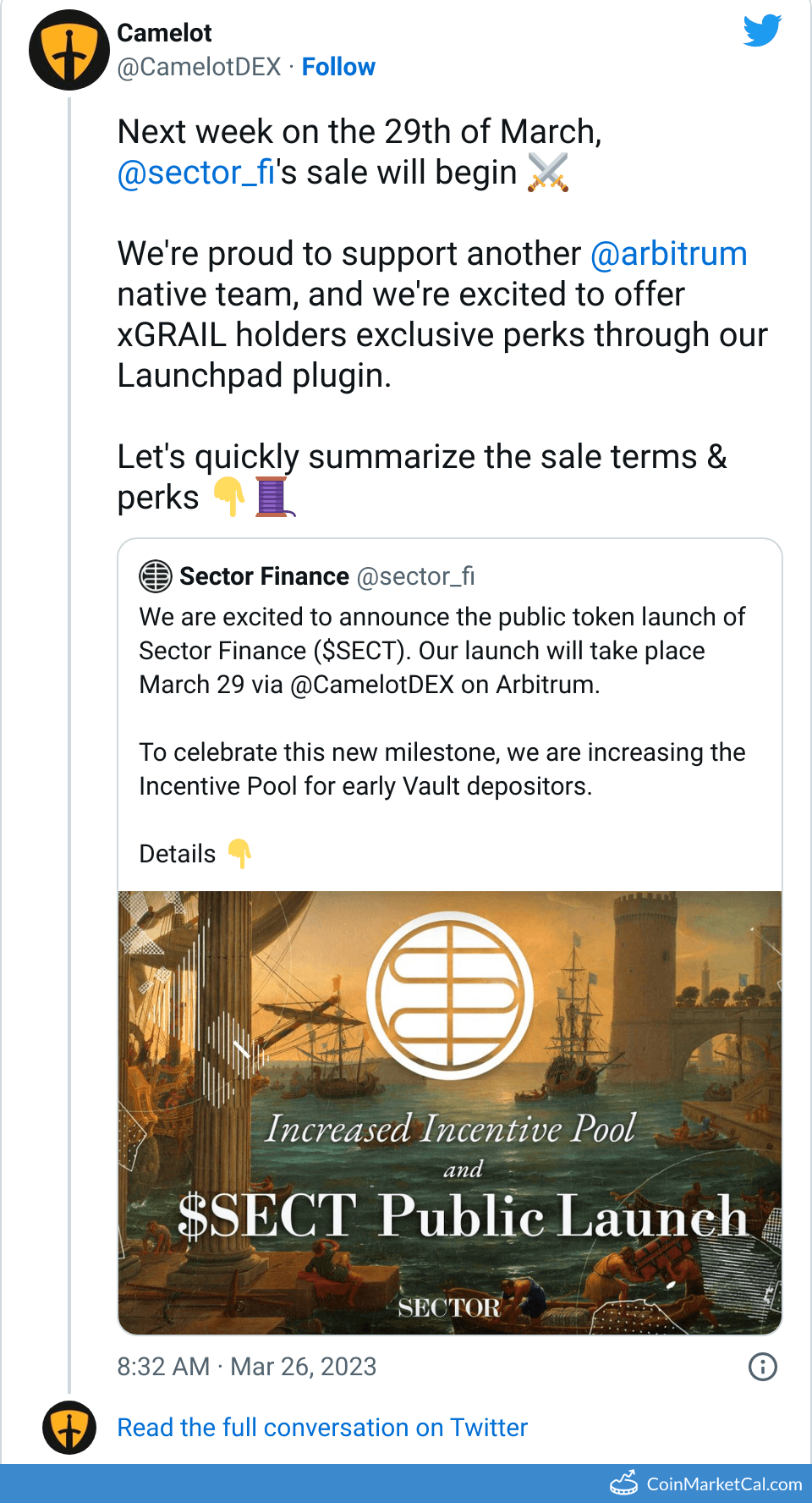Viewport: 812px width, 1503px height.
Task: Read the full conversation on Twitter
Action: [x=322, y=1428]
